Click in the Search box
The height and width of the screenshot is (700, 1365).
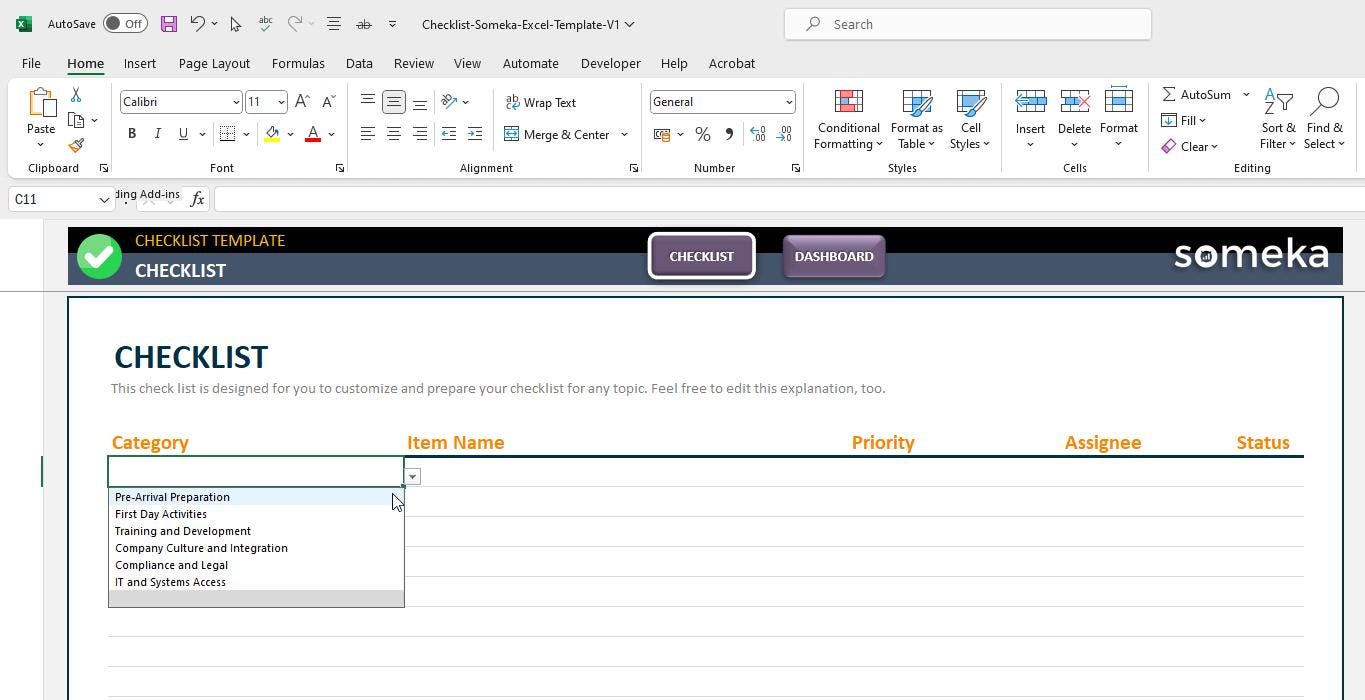coord(968,24)
